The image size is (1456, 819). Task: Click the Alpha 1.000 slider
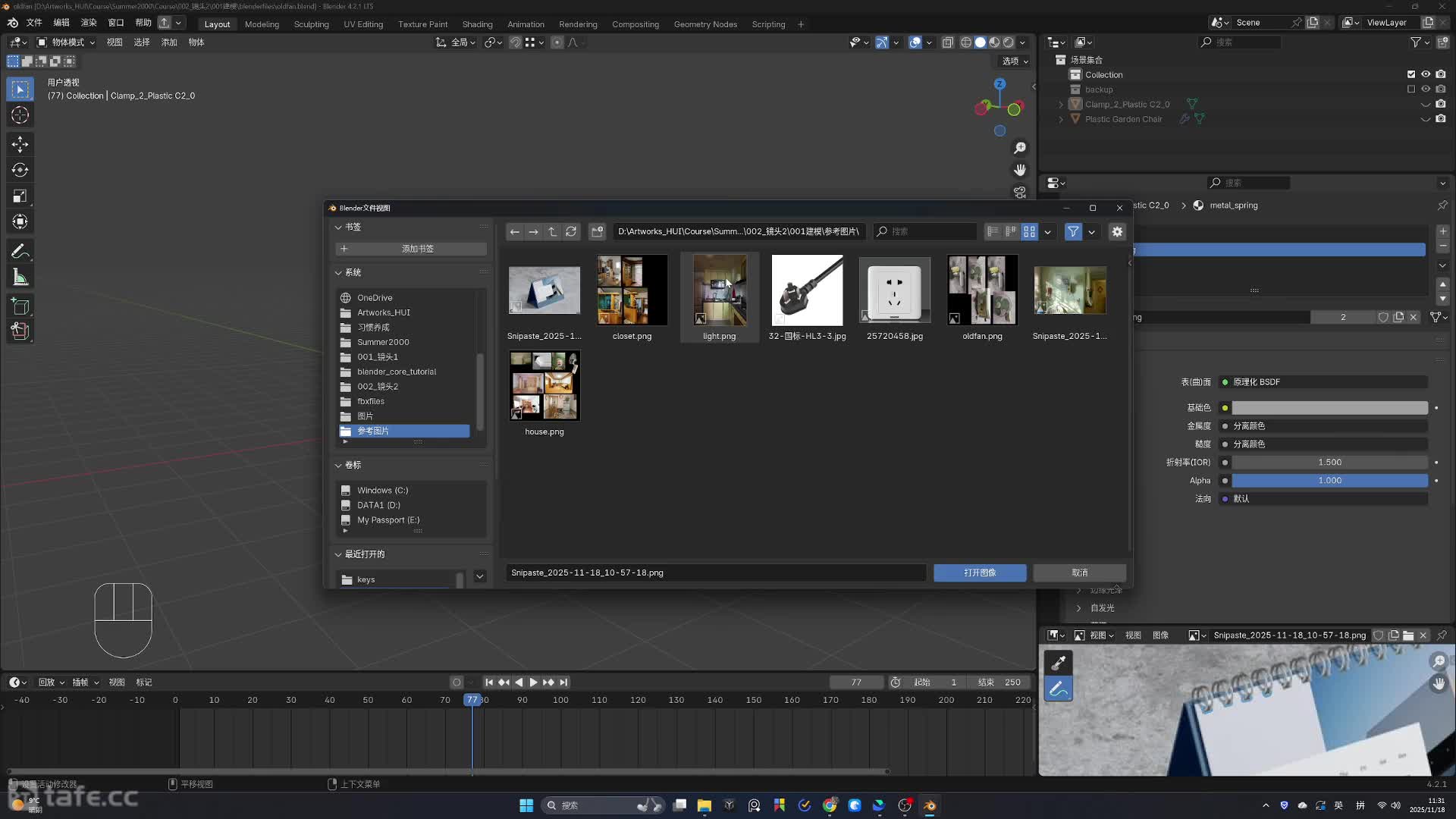[x=1329, y=481]
